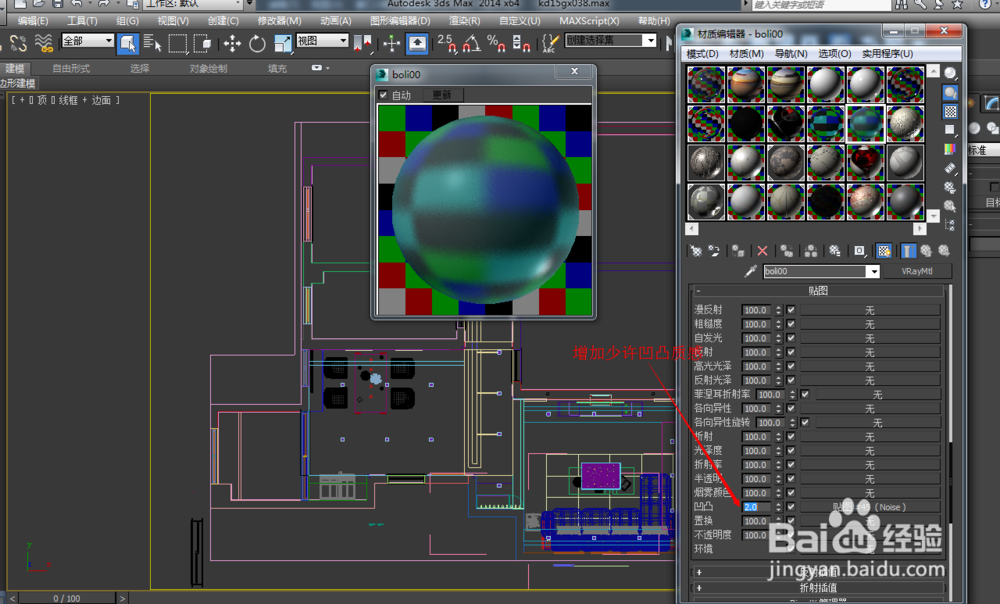The width and height of the screenshot is (1000, 604).
Task: Uncheck the 菲涅耳折射率 map checkbox
Action: [805, 394]
